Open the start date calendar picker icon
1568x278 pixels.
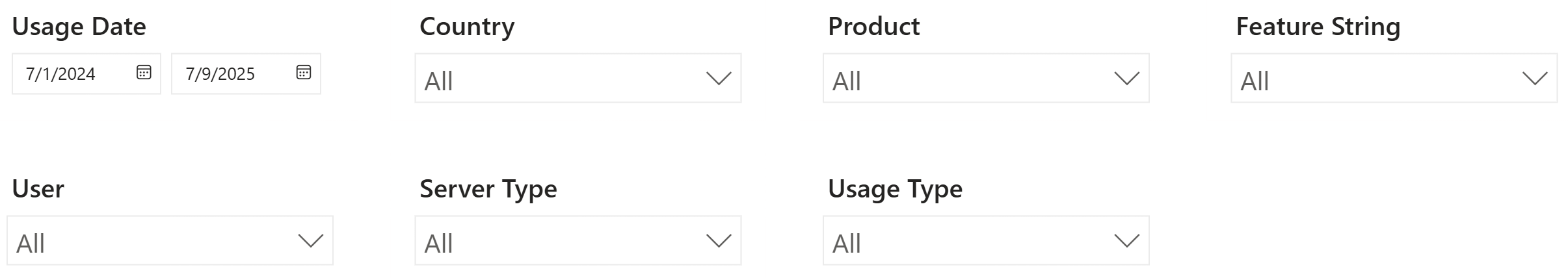coord(144,72)
